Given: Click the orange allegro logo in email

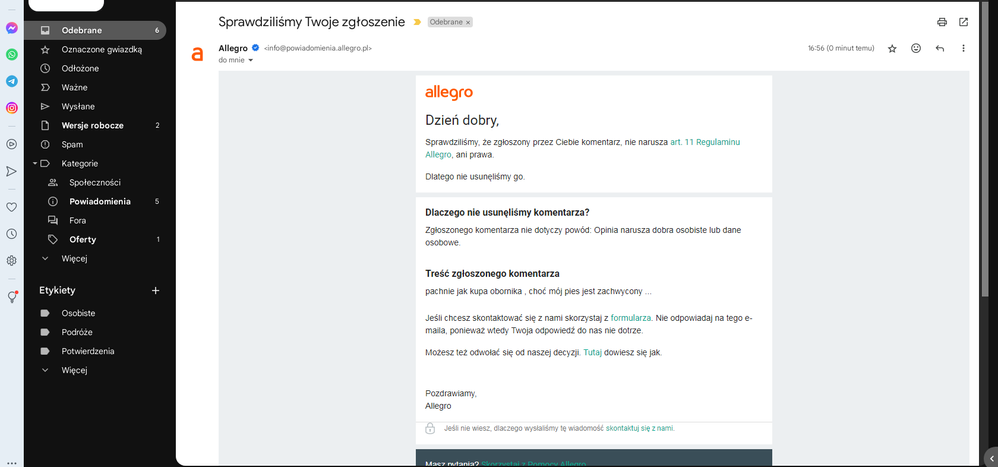Looking at the screenshot, I should pyautogui.click(x=449, y=94).
